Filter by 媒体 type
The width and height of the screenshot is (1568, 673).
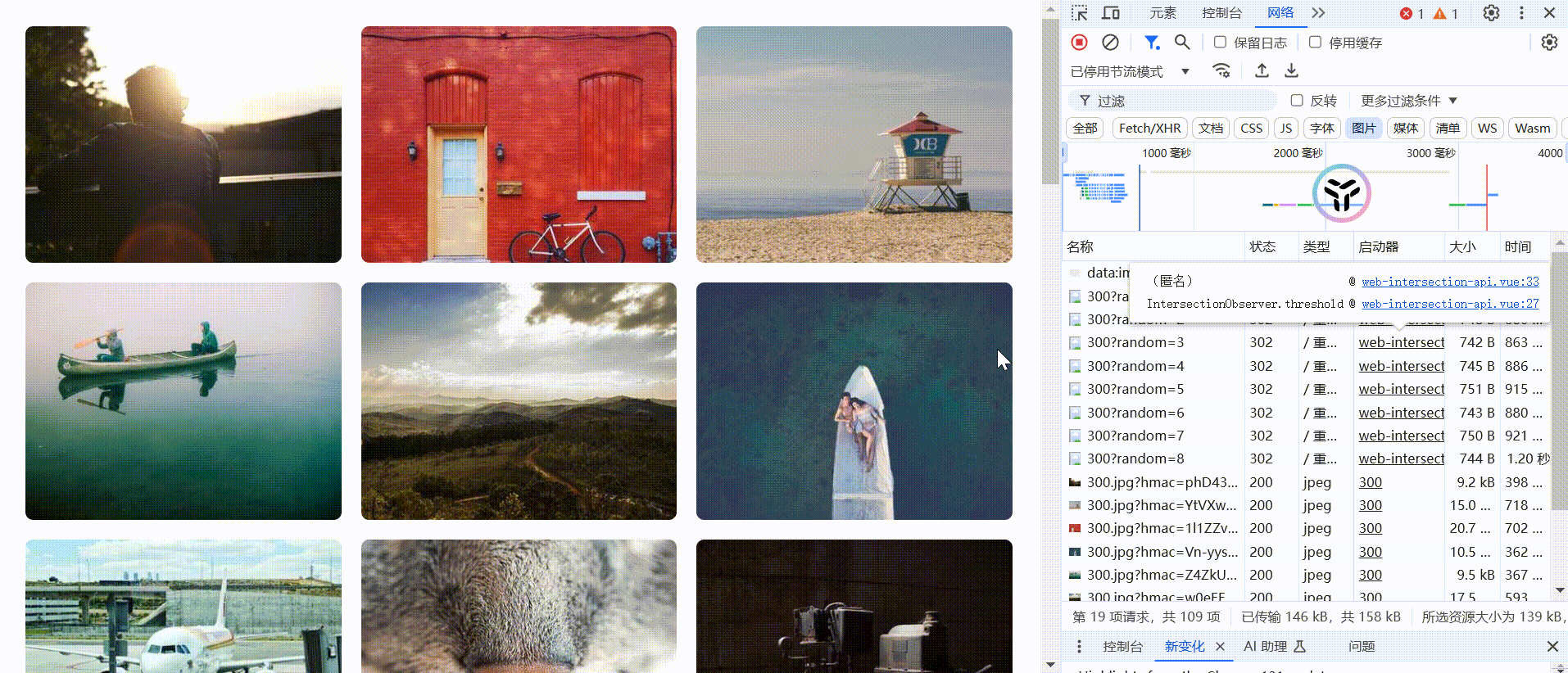pos(1406,129)
